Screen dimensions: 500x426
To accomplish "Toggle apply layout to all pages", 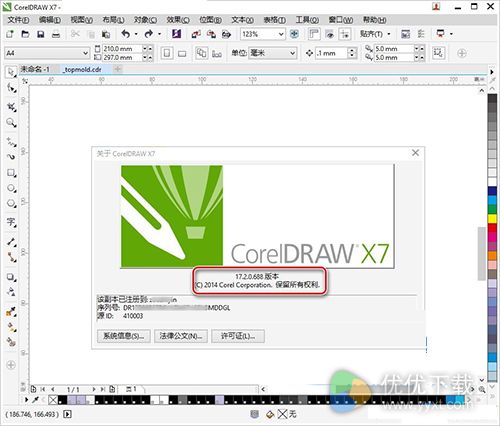I will [x=201, y=53].
